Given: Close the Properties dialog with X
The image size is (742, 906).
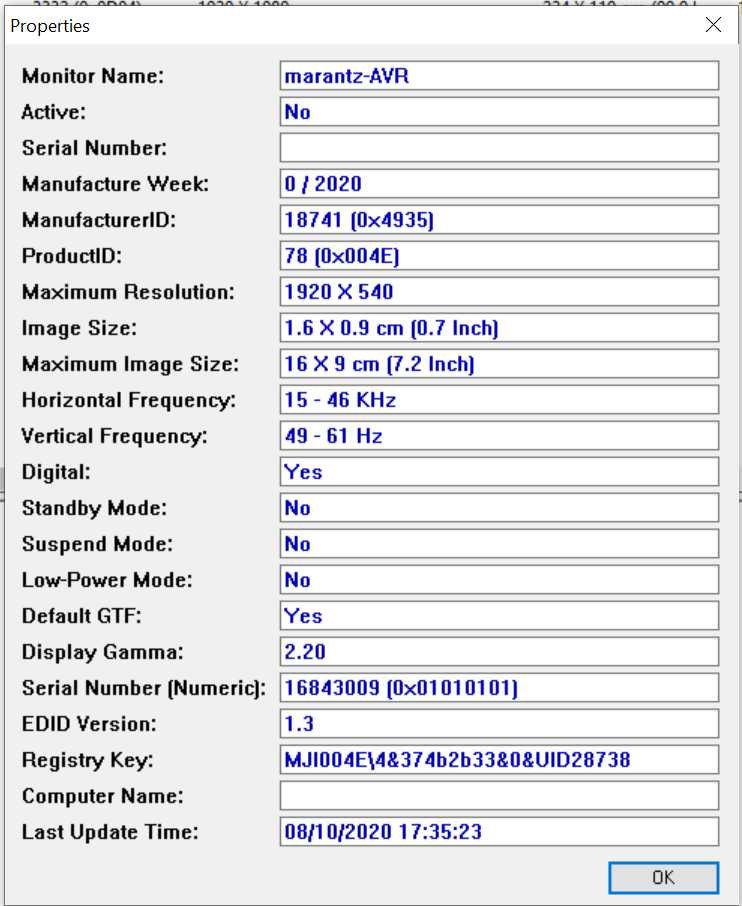Looking at the screenshot, I should click(x=714, y=25).
